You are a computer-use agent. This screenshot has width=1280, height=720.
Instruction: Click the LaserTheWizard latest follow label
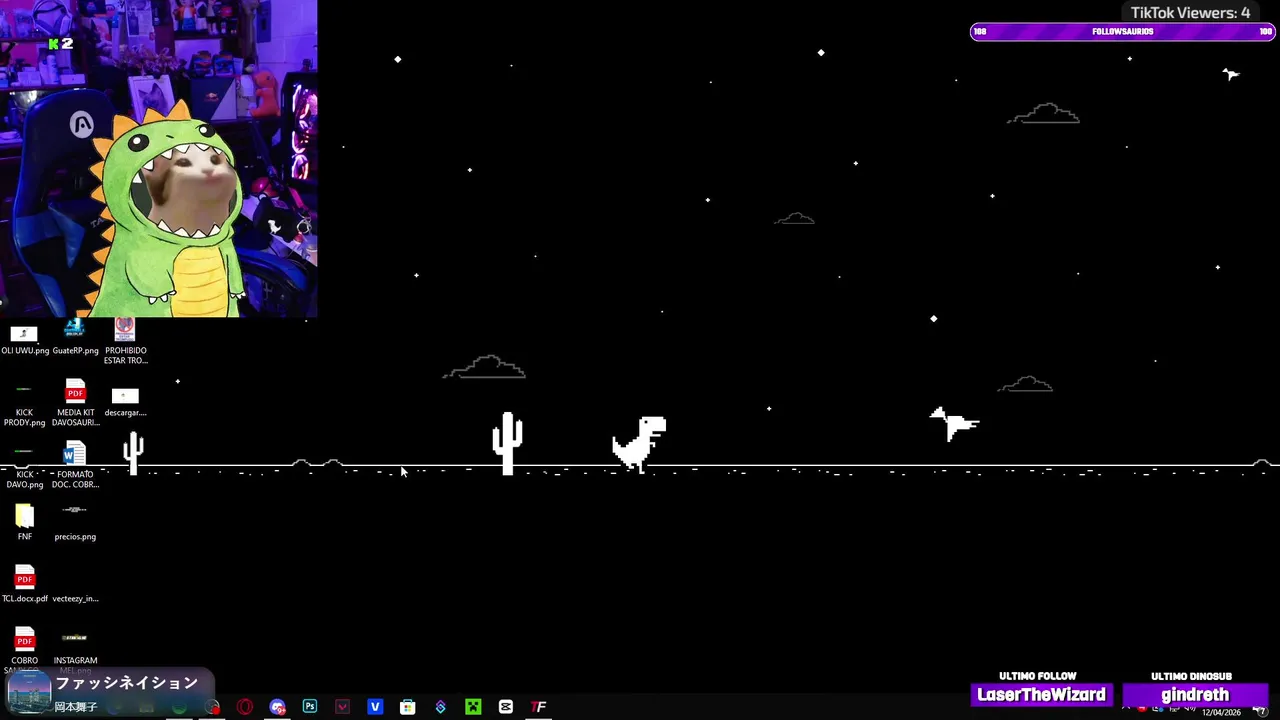tap(1041, 695)
